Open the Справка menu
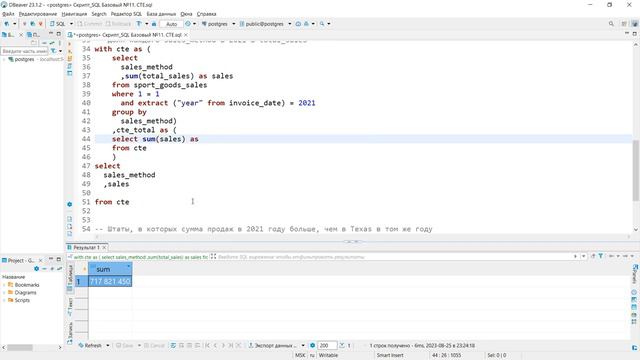Image resolution: width=640 pixels, height=360 pixels. point(207,14)
